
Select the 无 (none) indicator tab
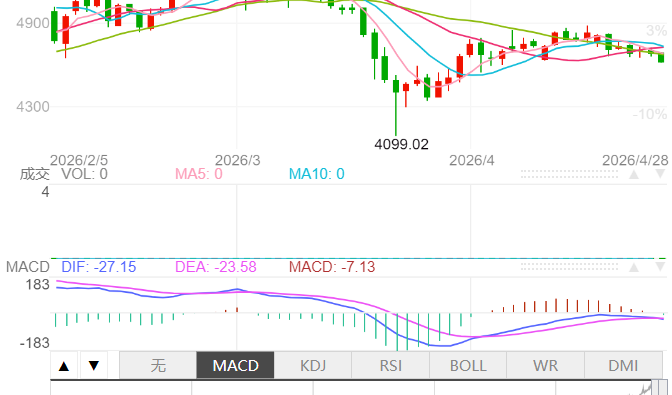coord(158,365)
